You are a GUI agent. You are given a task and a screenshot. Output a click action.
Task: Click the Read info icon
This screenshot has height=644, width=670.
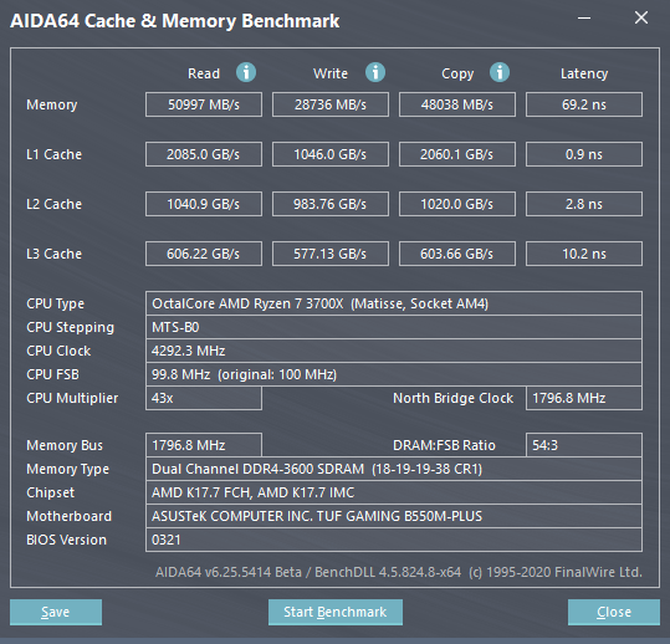(246, 73)
